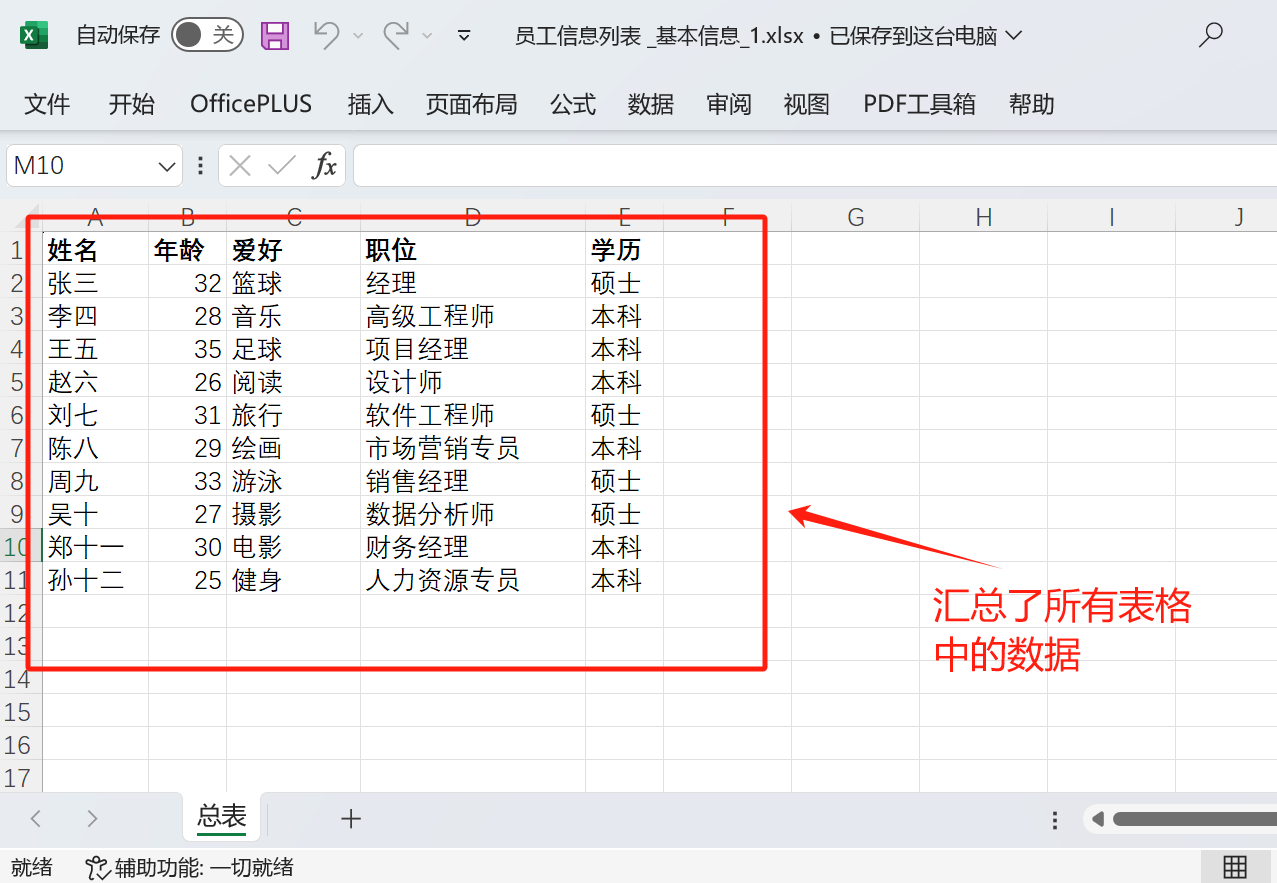Click the next sheet navigation arrow
Viewport: 1277px width, 883px height.
(x=91, y=819)
